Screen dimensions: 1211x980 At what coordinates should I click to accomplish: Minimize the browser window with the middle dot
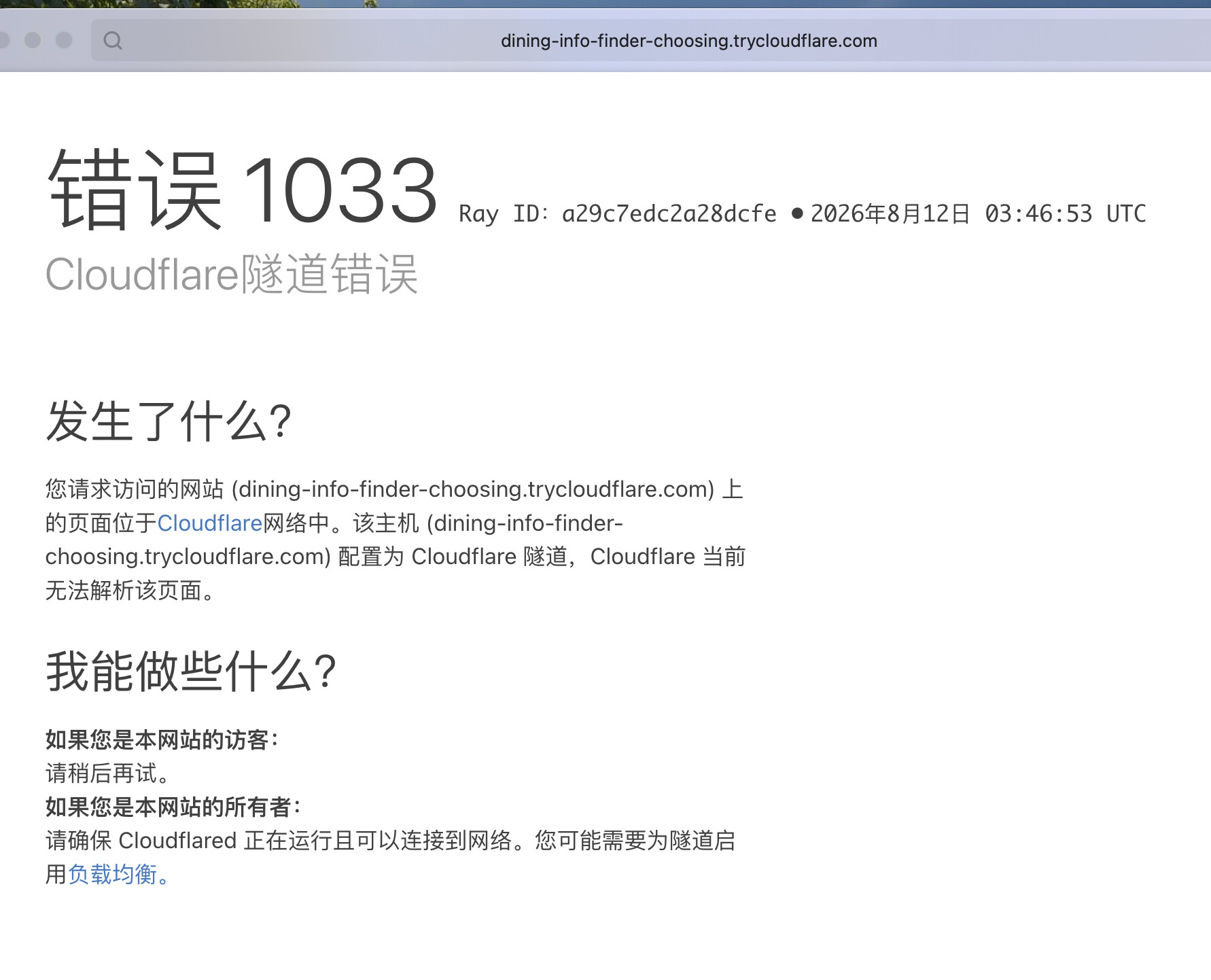pyautogui.click(x=33, y=41)
